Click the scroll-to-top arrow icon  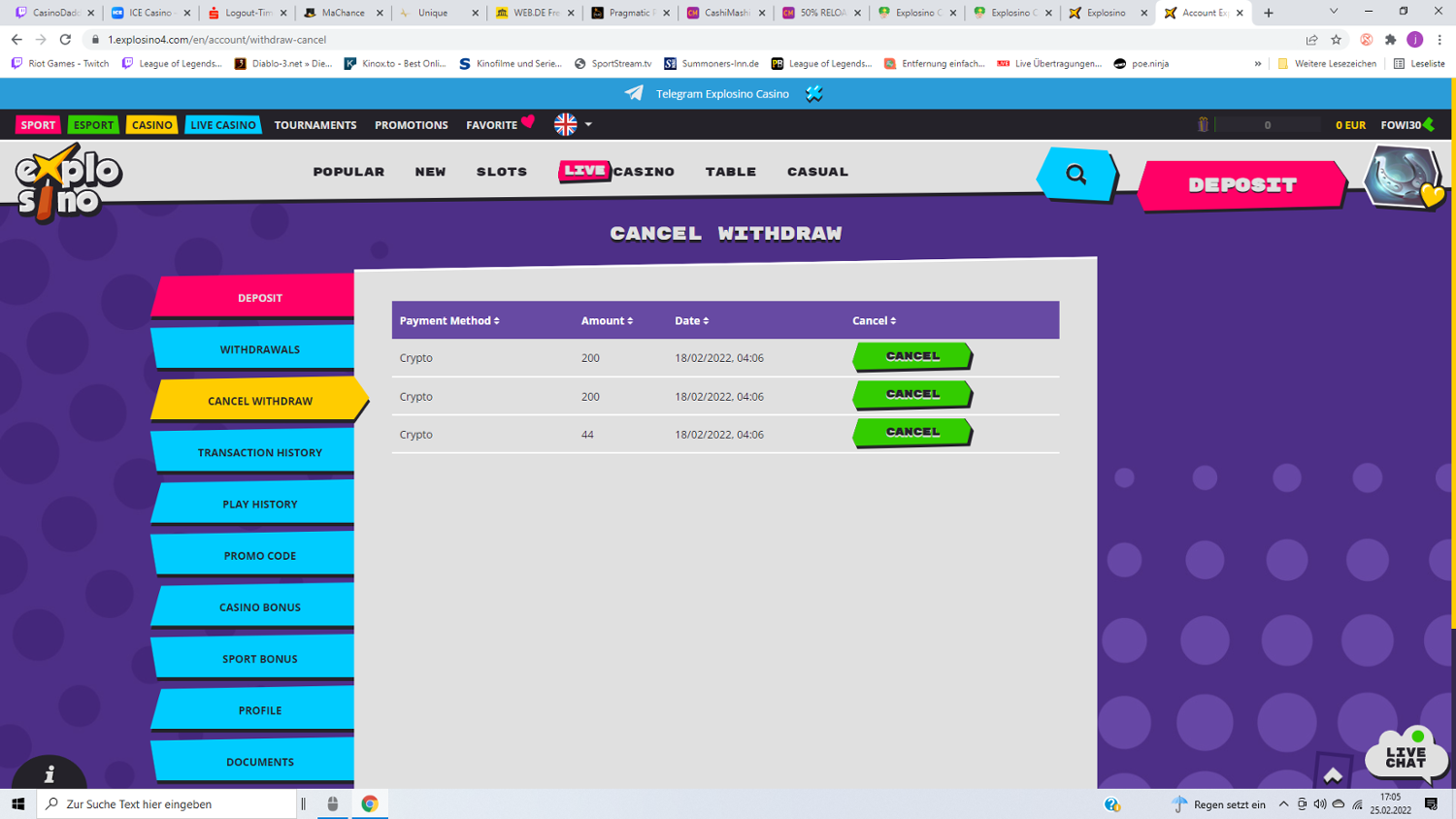click(1333, 773)
